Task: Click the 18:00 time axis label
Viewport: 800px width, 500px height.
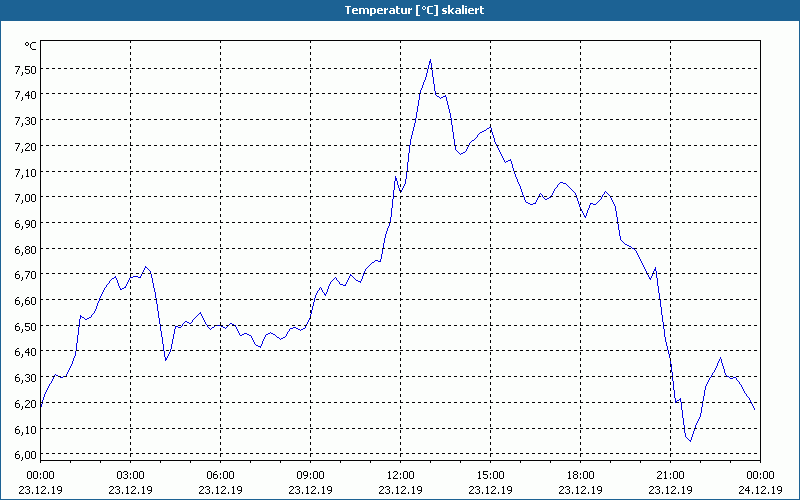Action: point(581,476)
